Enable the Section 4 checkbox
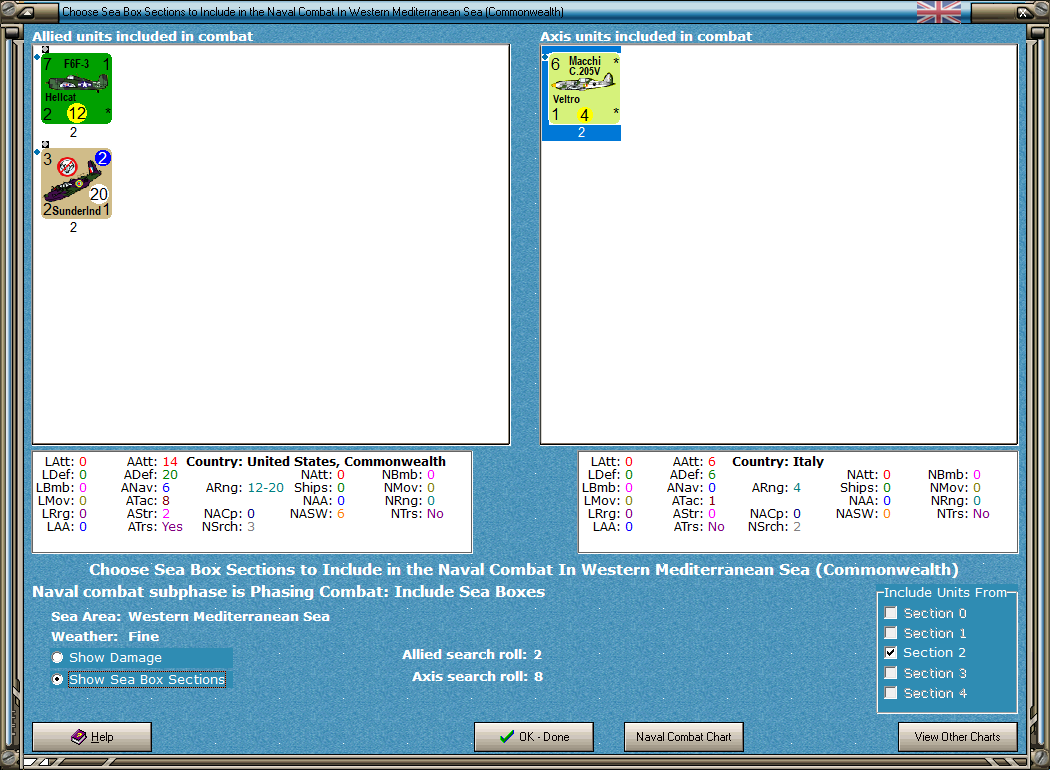 click(891, 693)
